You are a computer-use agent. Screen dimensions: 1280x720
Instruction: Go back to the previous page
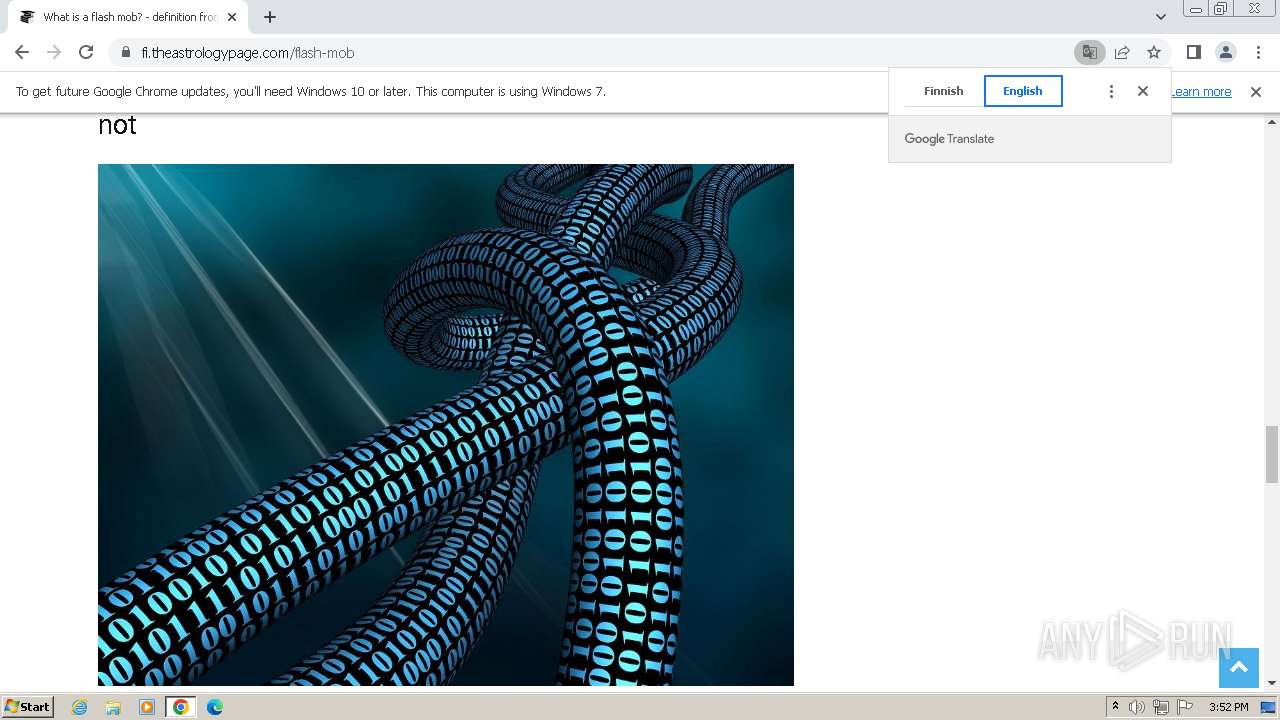(22, 52)
